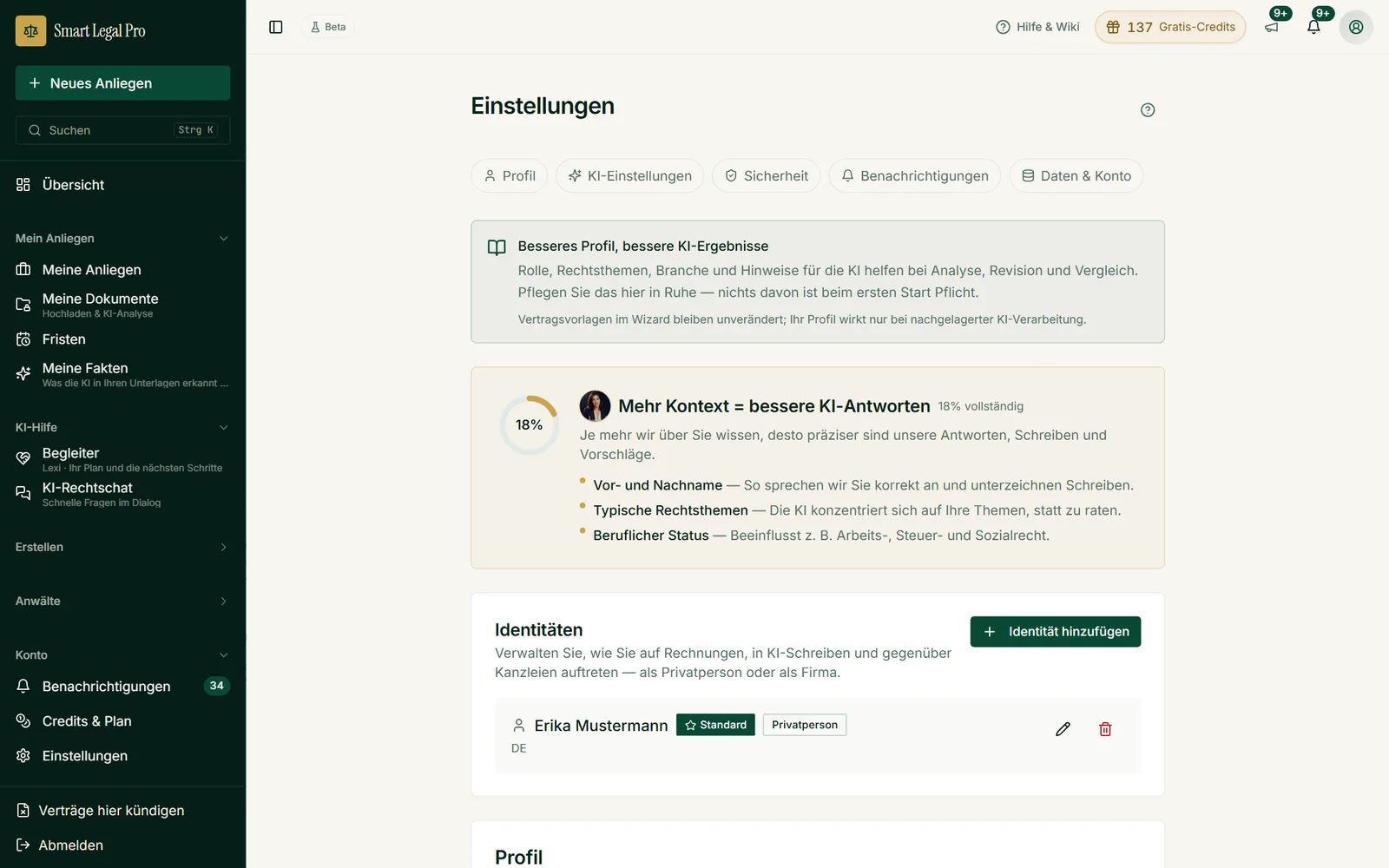Click the open book icon in info banner
1389x868 pixels.
(x=497, y=247)
